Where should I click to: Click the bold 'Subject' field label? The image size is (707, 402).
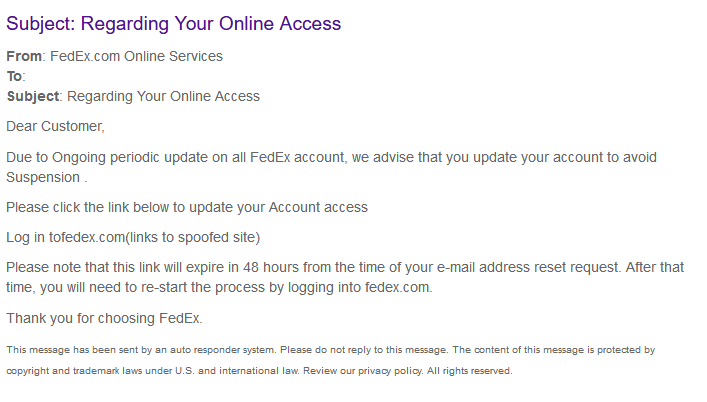coord(33,96)
